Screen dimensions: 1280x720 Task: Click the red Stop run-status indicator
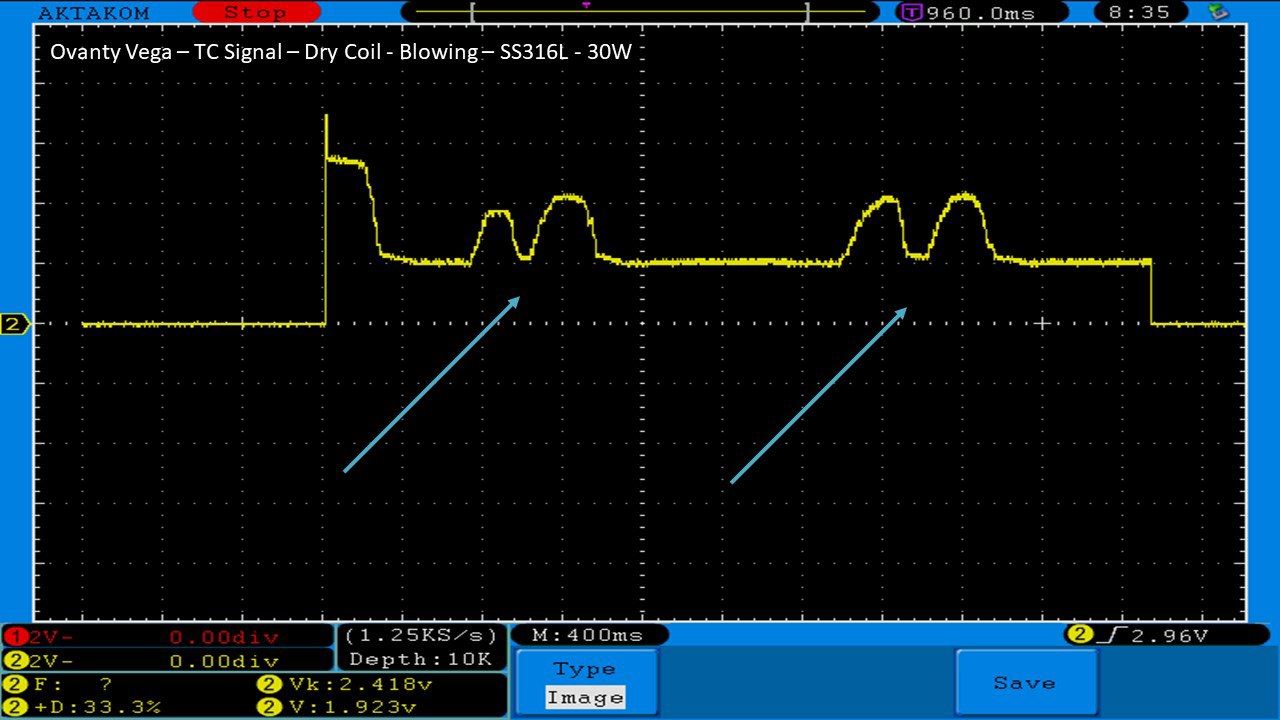(256, 13)
